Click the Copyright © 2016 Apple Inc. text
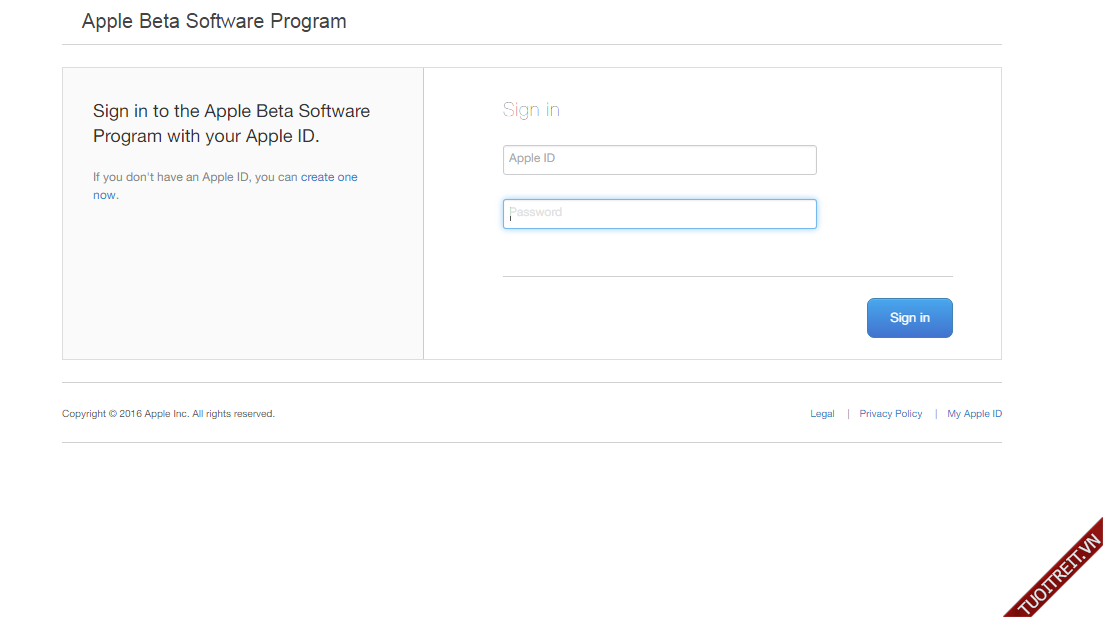 168,414
